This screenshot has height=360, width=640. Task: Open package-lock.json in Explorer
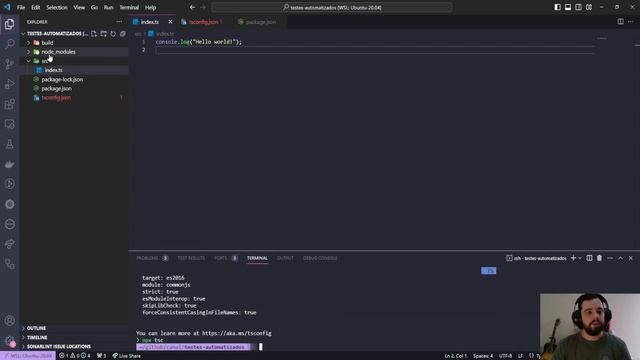click(x=62, y=80)
